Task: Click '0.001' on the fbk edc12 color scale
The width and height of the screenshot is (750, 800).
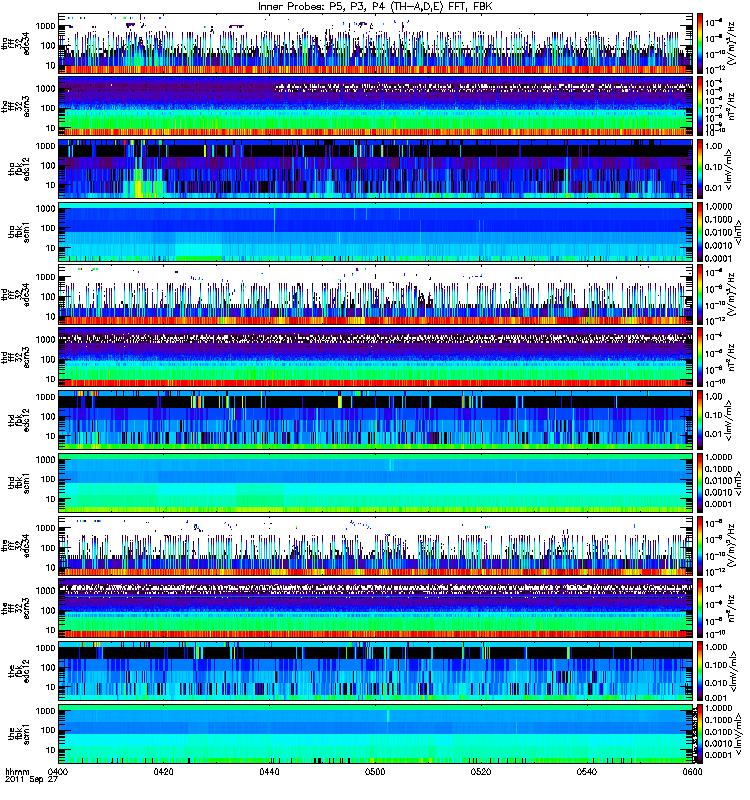Action: click(x=716, y=698)
